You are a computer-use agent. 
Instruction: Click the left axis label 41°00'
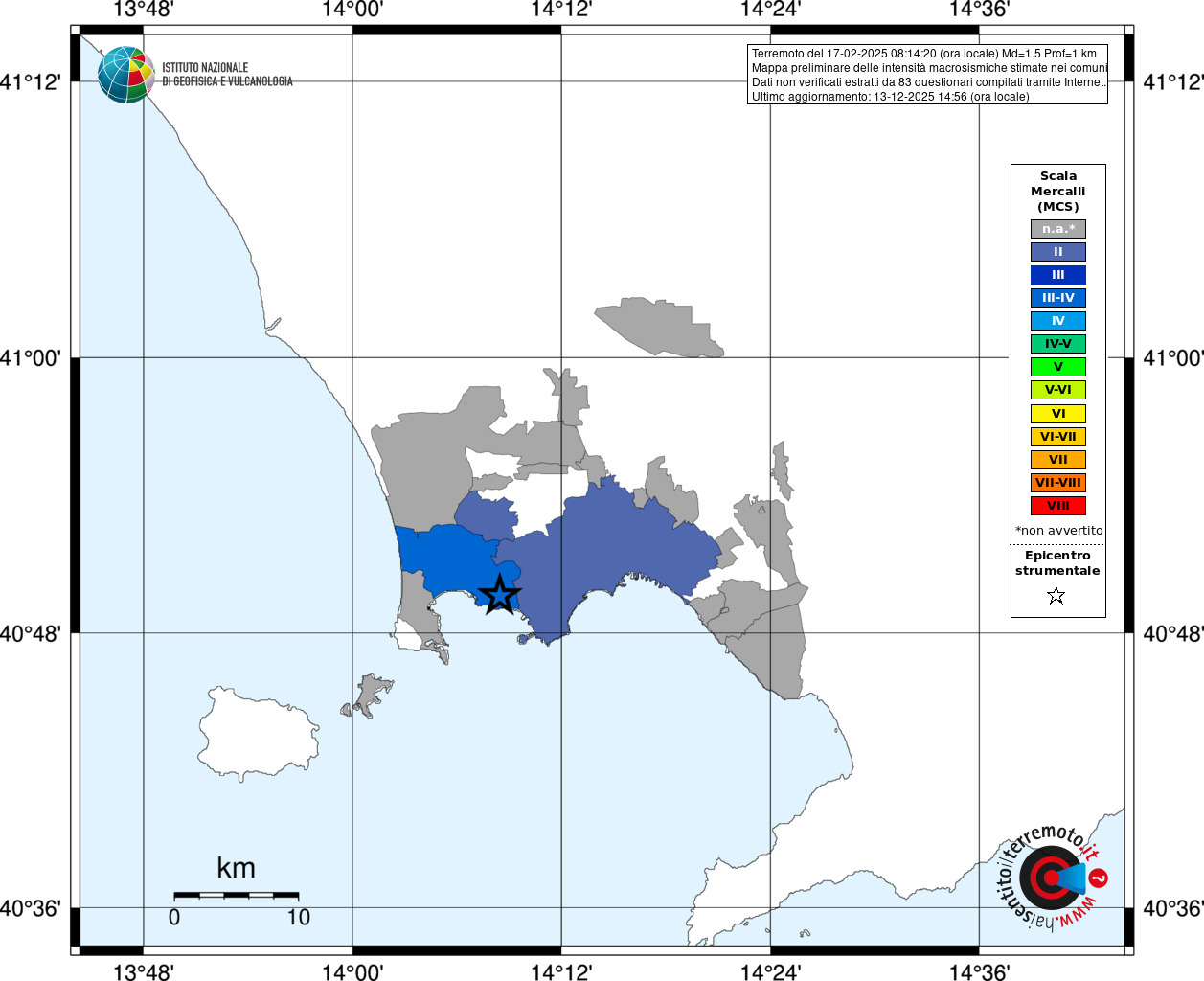point(31,358)
